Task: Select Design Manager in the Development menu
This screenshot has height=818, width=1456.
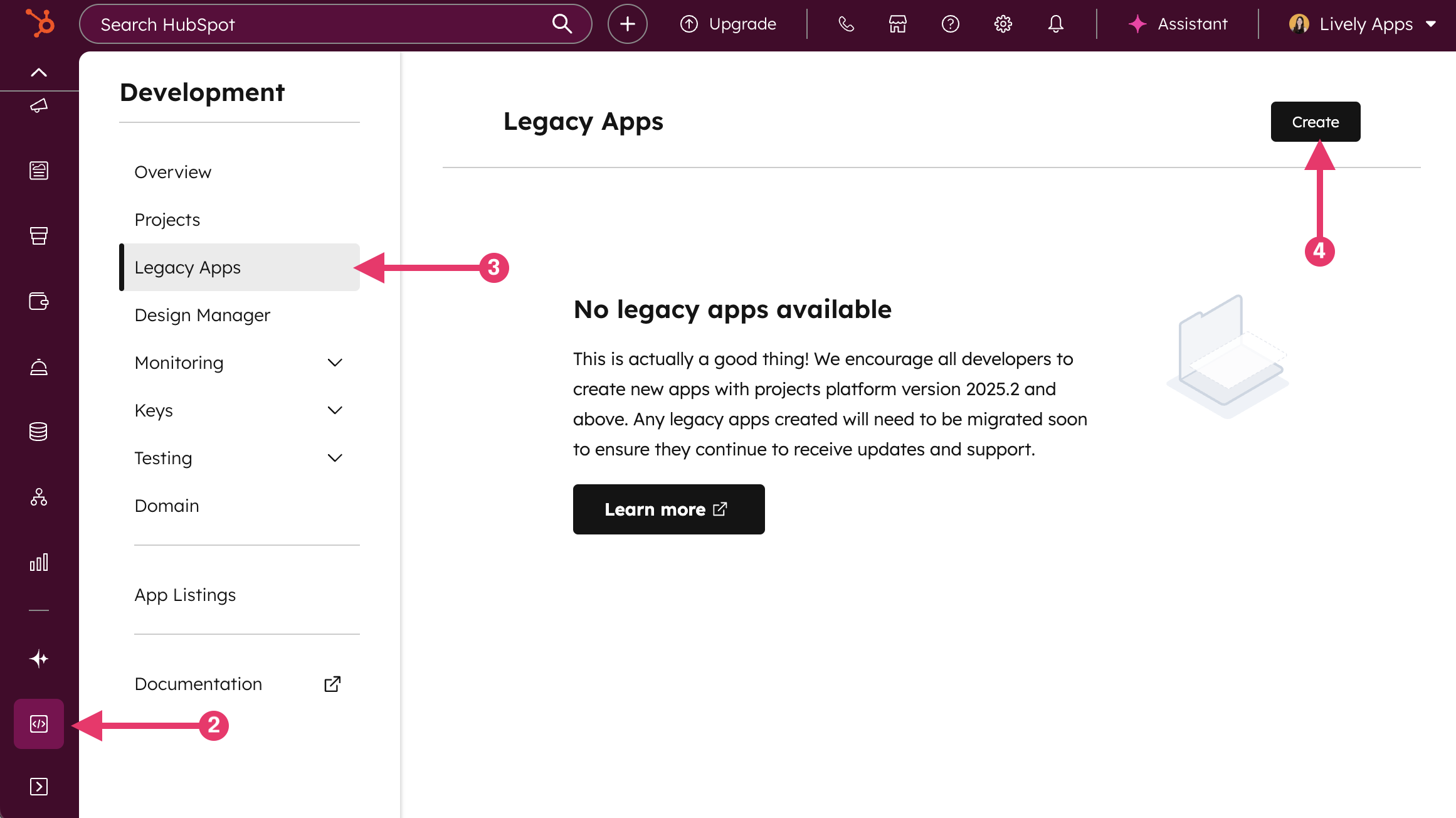Action: pyautogui.click(x=202, y=315)
